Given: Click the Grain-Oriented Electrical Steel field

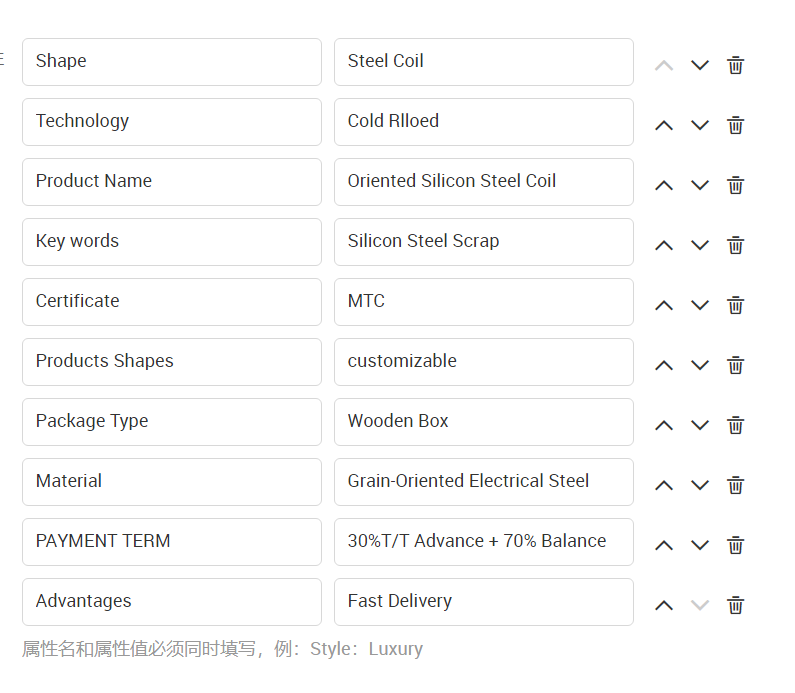Looking at the screenshot, I should [x=484, y=482].
